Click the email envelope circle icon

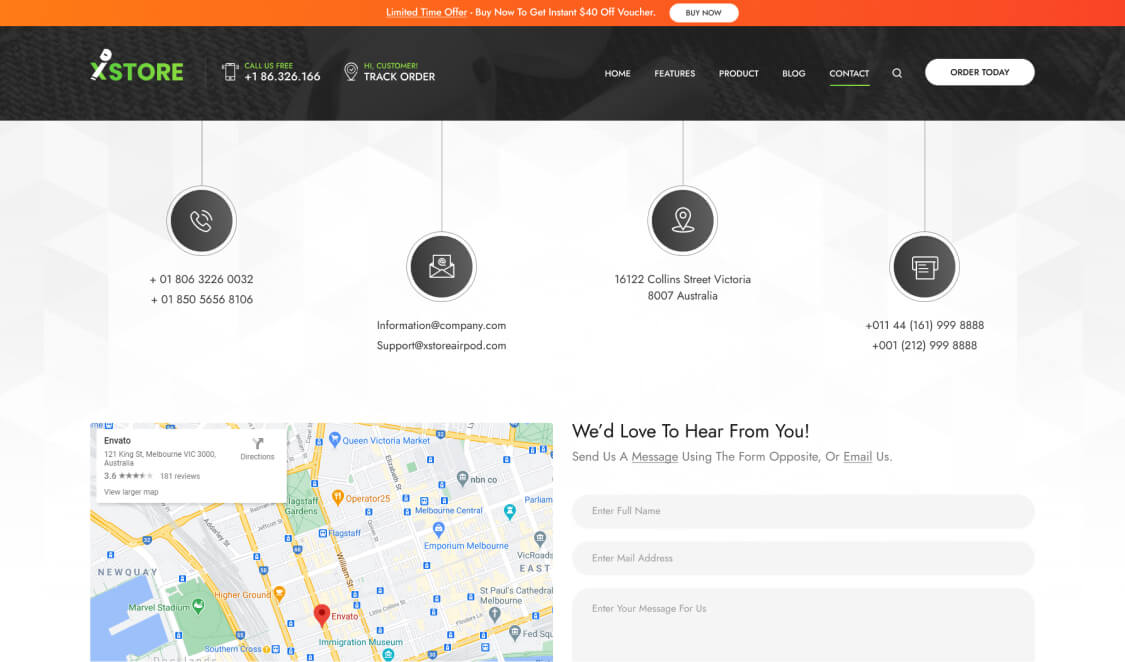[441, 267]
